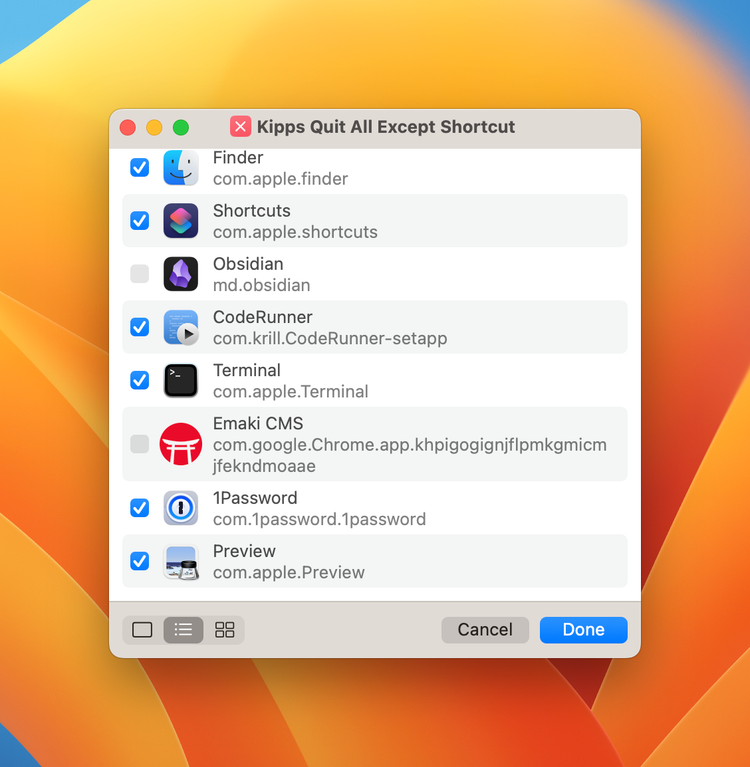Click the Terminal app icon
The width and height of the screenshot is (750, 767).
click(181, 381)
